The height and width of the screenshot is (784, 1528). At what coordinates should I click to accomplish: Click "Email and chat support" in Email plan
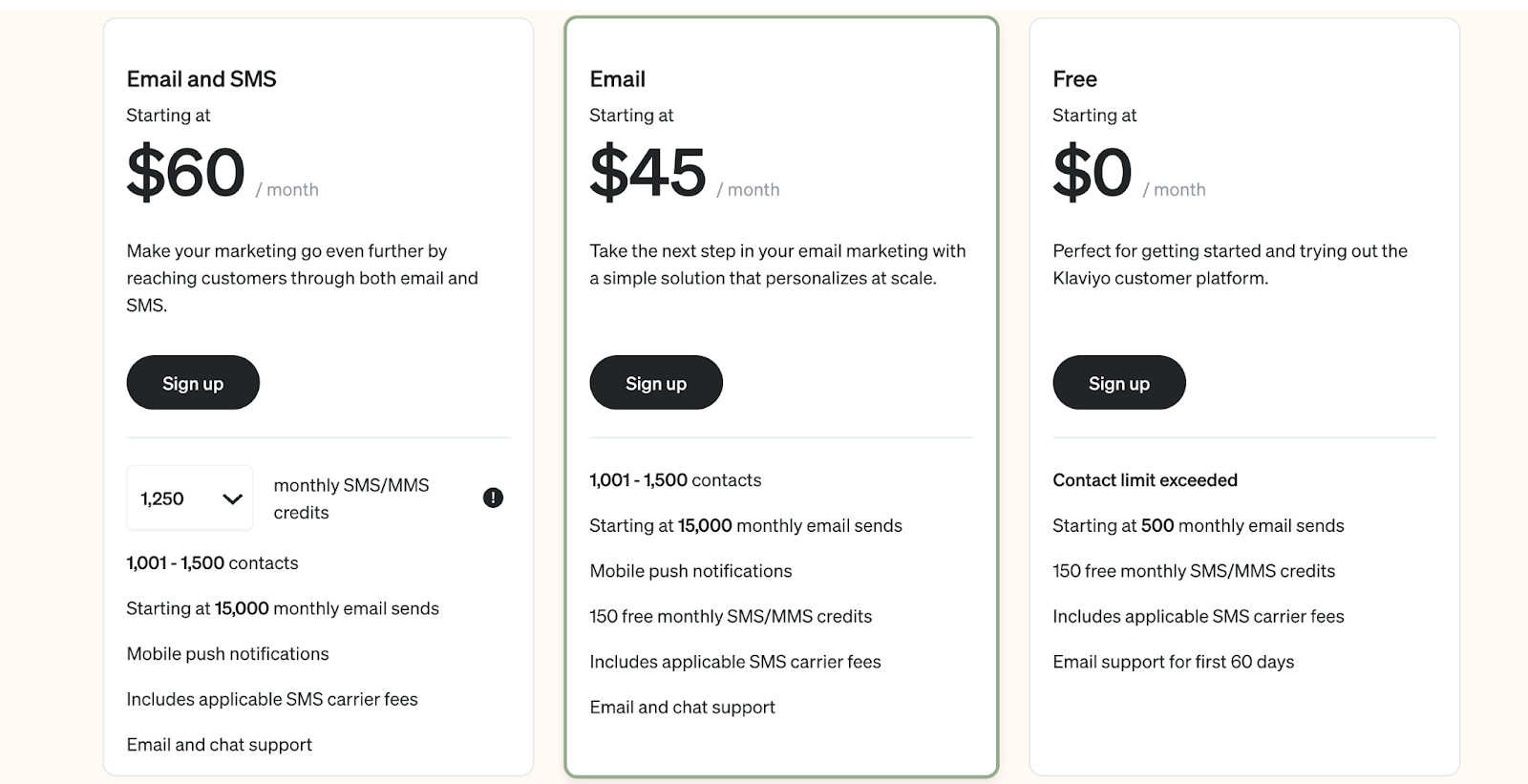point(682,708)
